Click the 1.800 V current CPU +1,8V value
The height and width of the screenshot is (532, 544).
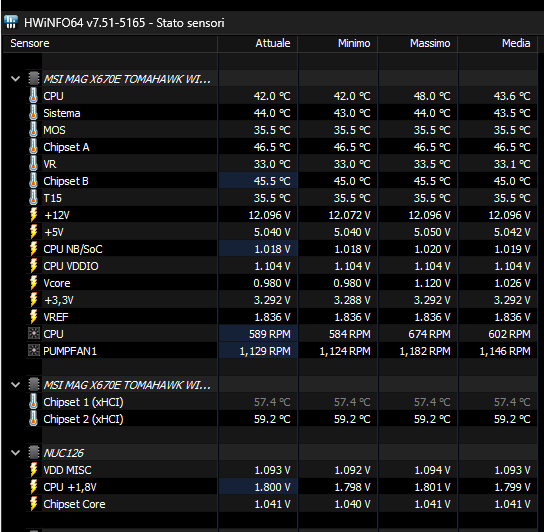point(272,487)
